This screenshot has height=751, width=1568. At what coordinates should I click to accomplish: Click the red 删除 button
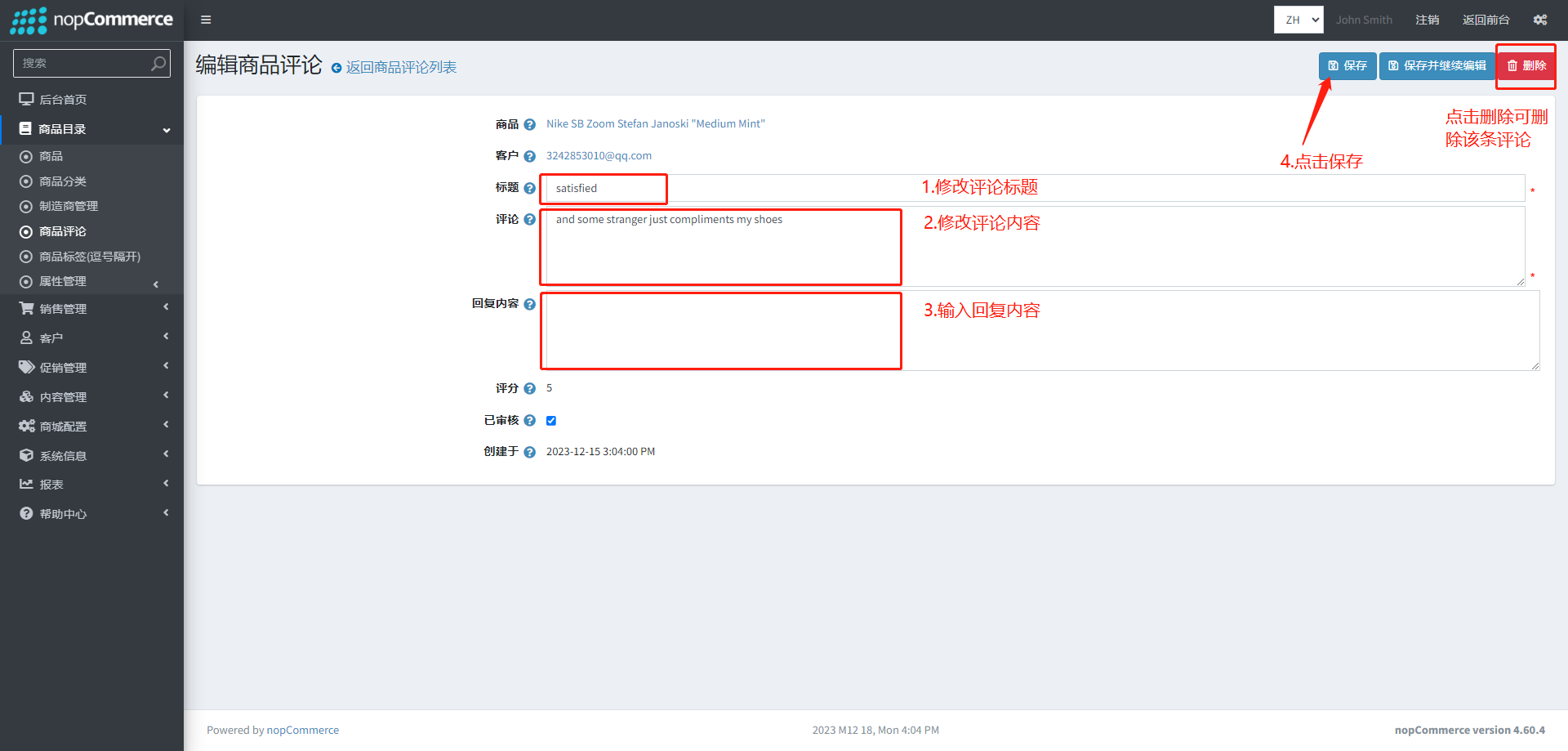coord(1526,65)
